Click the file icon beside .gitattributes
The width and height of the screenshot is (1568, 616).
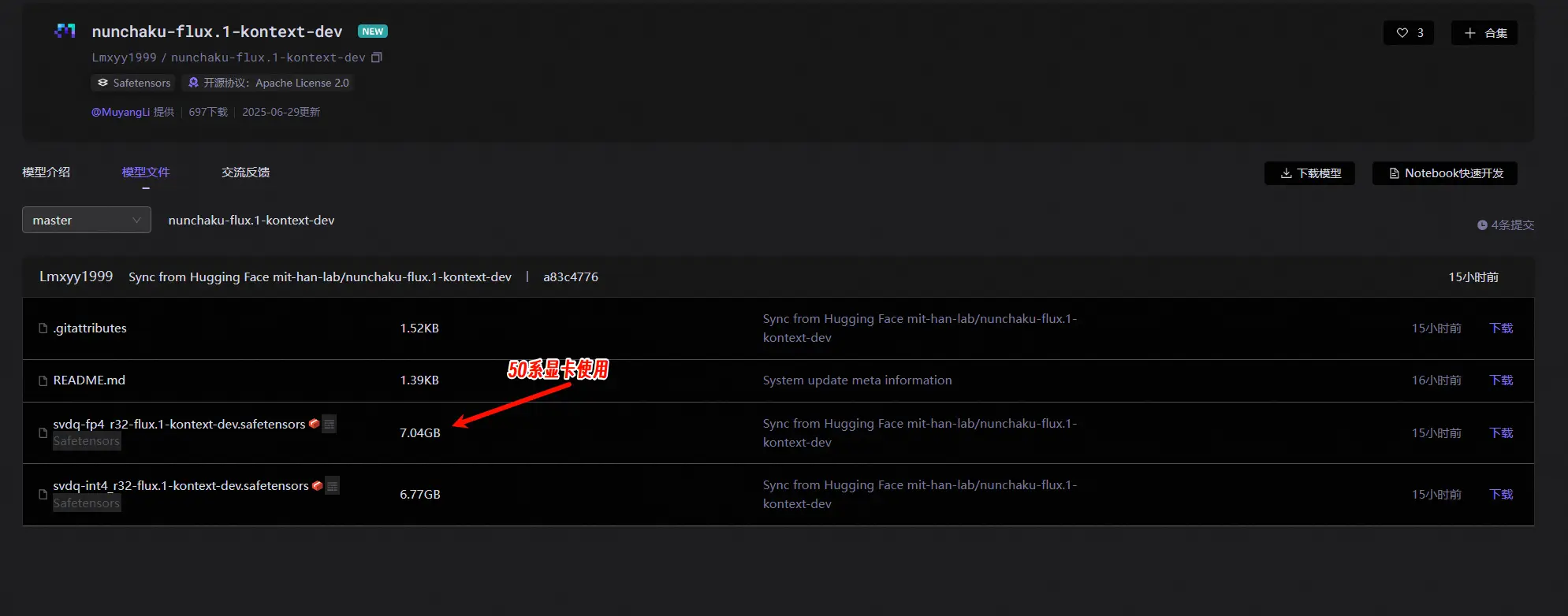point(43,328)
